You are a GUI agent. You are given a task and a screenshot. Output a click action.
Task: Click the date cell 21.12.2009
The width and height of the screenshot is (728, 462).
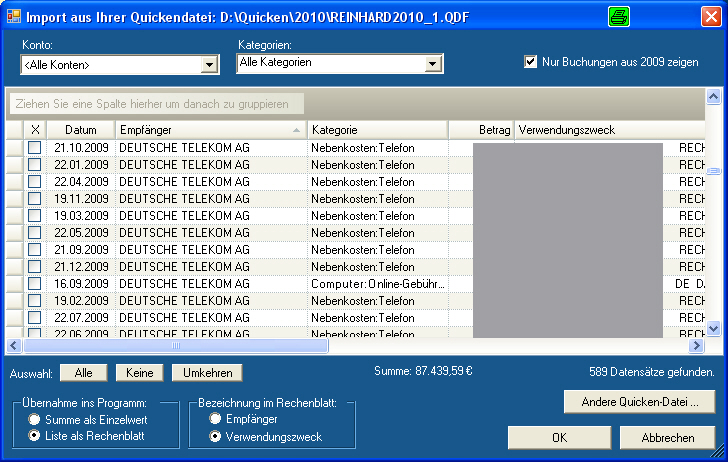(x=81, y=267)
